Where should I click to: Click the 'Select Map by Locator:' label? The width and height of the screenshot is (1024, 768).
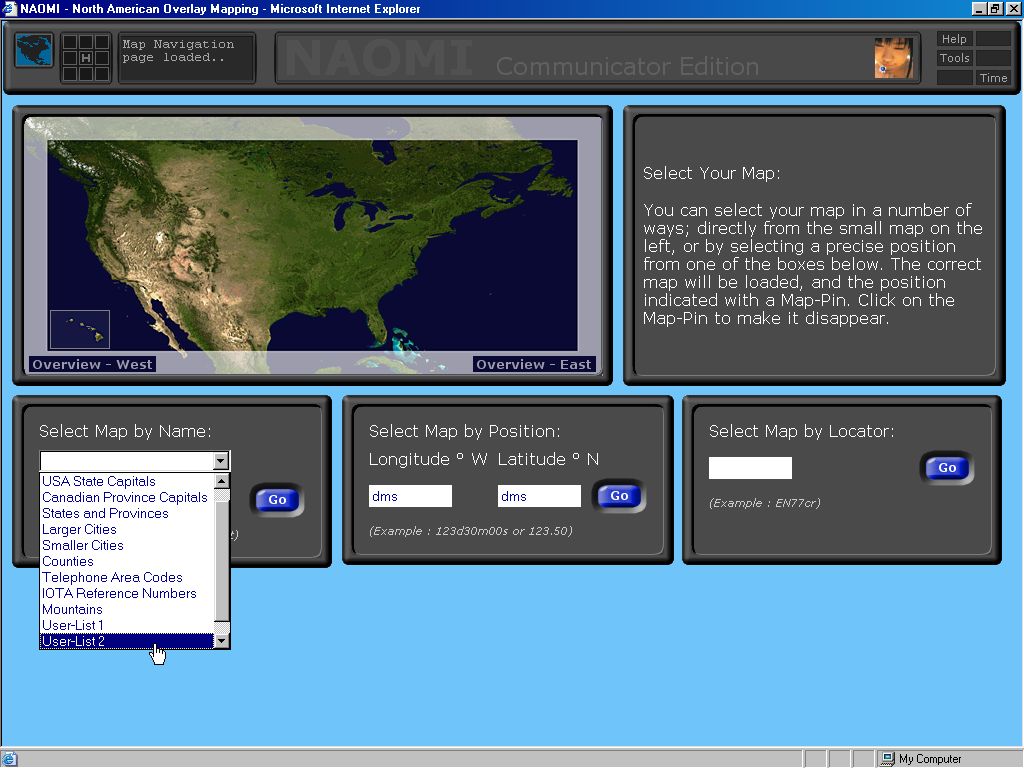[x=801, y=431]
